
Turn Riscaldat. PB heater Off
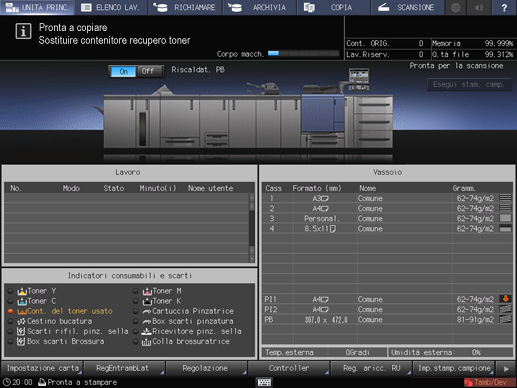(148, 71)
